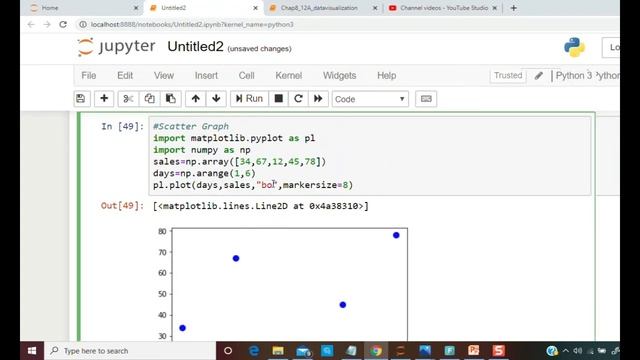This screenshot has height=360, width=640.
Task: Restart kernel and rerun all cells
Action: (x=318, y=99)
